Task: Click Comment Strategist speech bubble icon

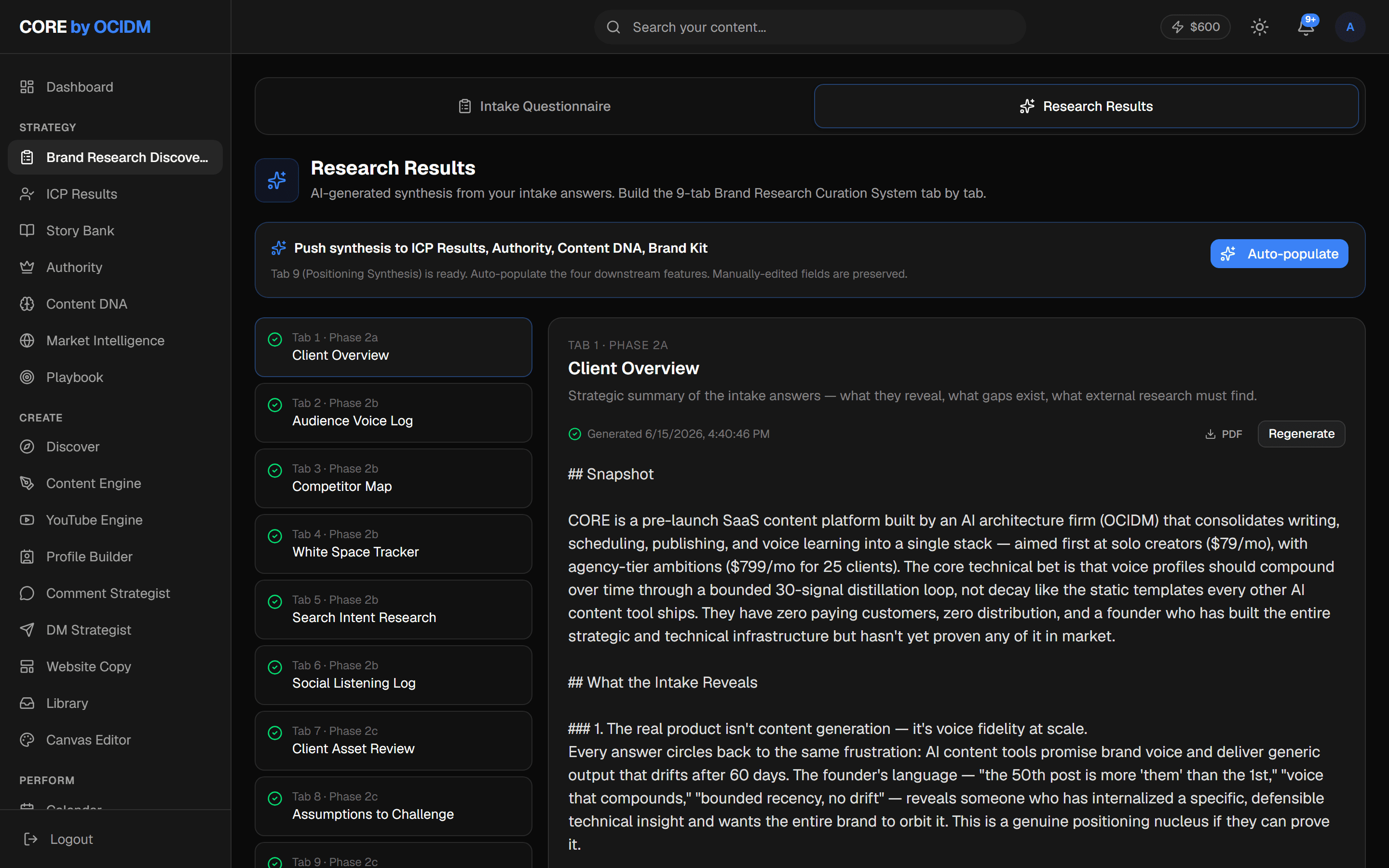Action: pyautogui.click(x=27, y=594)
